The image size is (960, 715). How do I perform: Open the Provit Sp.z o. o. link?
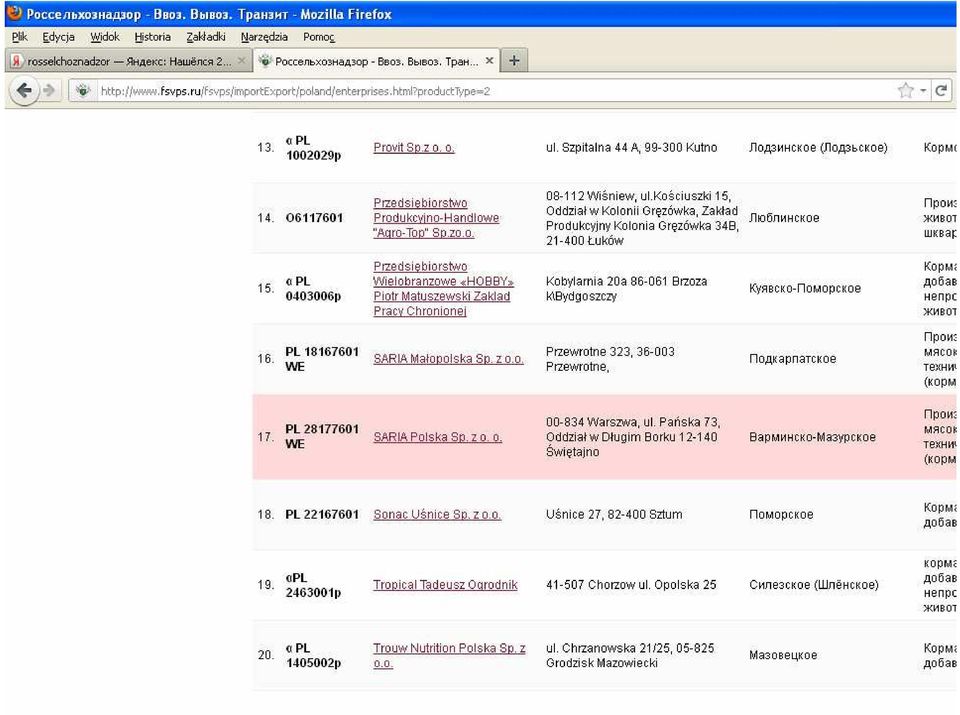pos(414,148)
